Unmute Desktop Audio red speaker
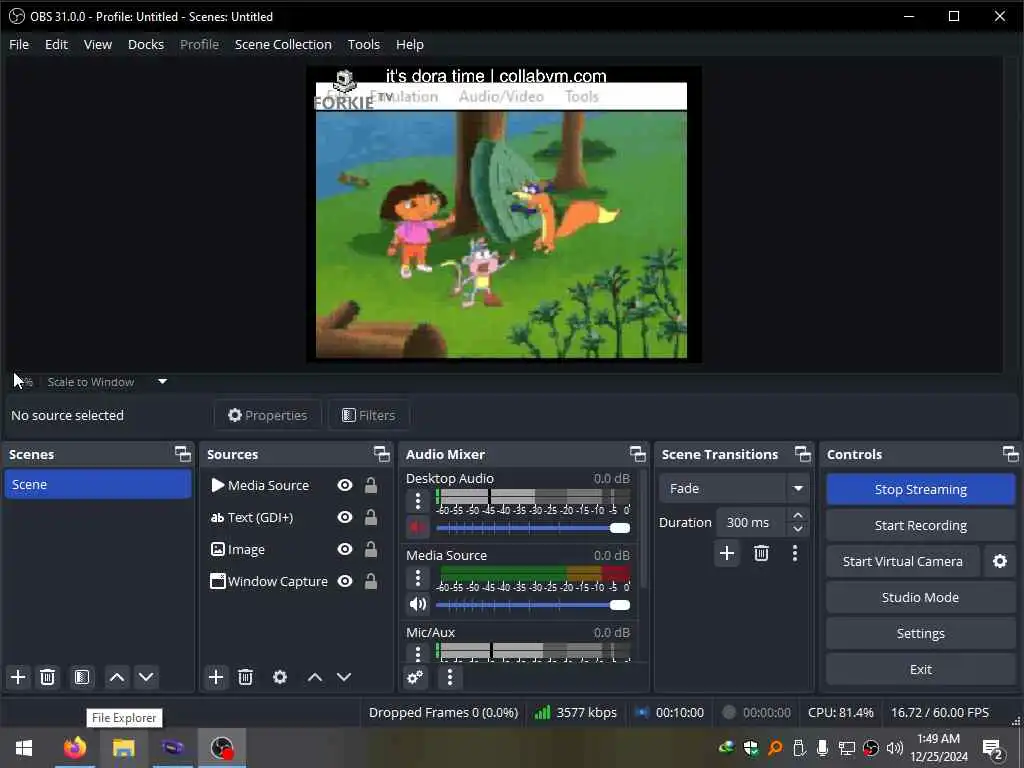1024x768 pixels. (x=418, y=527)
